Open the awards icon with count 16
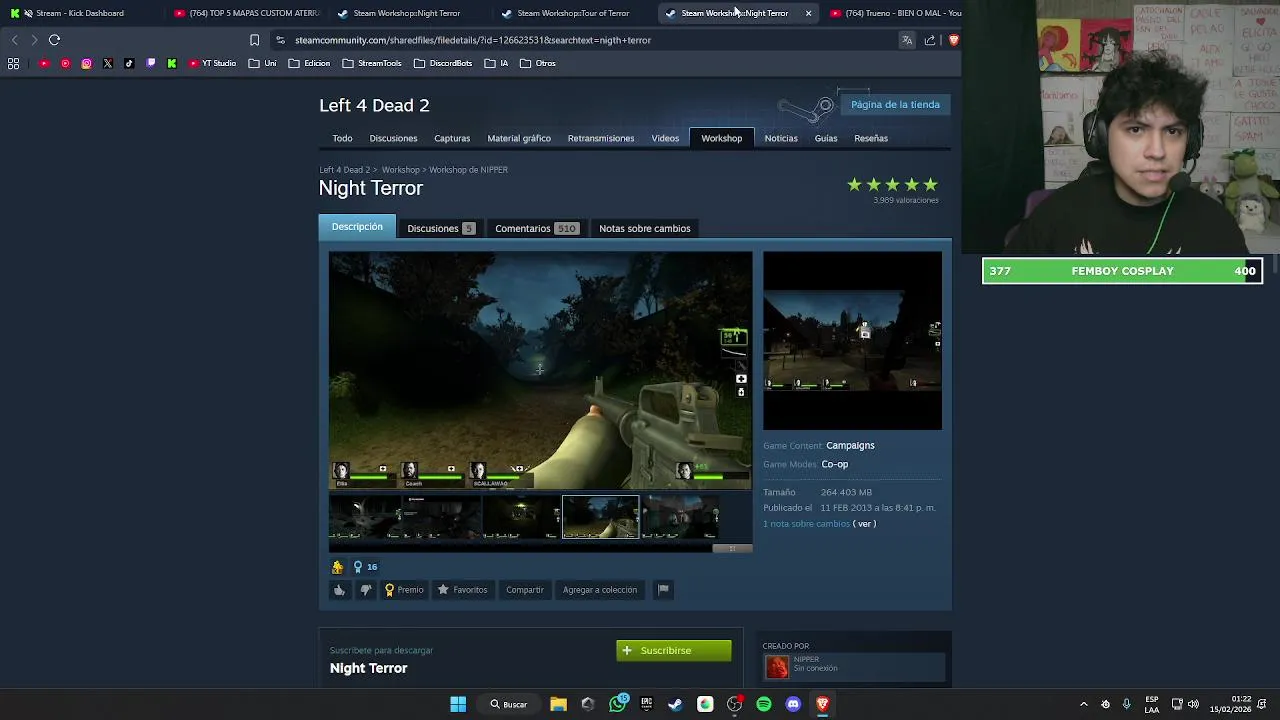Screen dimensions: 1280x720 click(365, 567)
